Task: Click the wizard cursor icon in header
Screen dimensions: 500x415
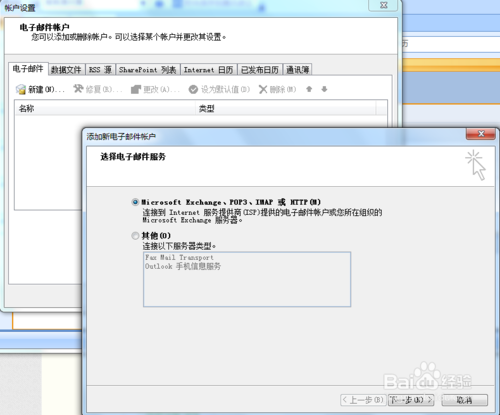Action: tap(476, 165)
